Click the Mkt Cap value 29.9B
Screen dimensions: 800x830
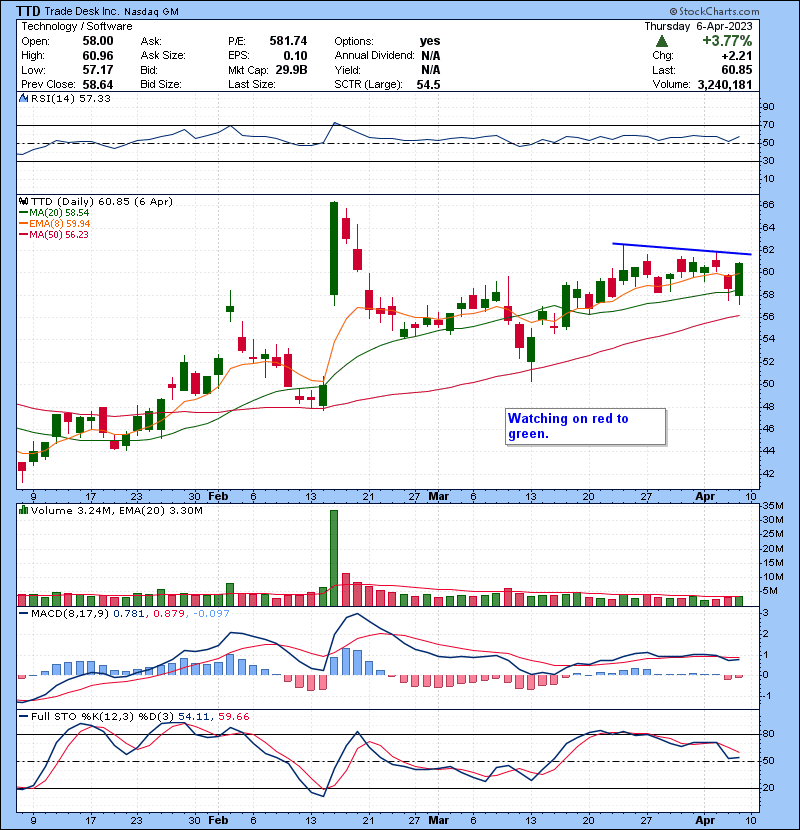tap(291, 70)
